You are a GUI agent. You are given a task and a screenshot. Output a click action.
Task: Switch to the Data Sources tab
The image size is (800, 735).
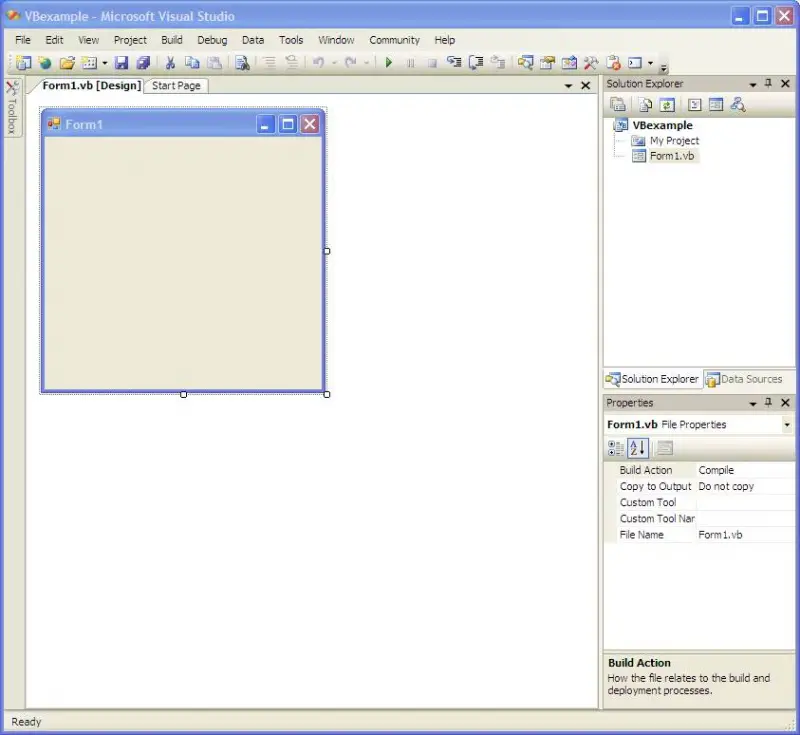[744, 380]
